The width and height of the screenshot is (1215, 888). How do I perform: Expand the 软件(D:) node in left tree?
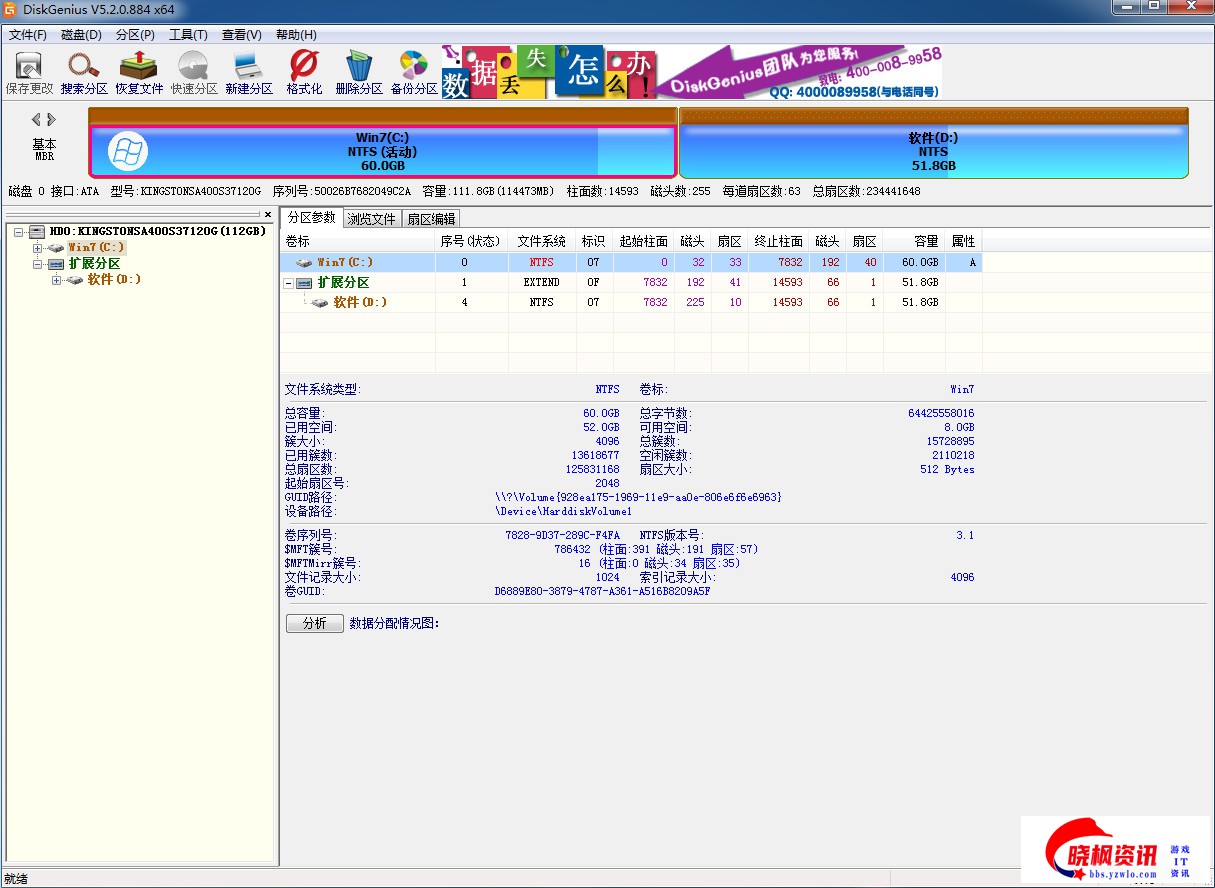pos(57,280)
